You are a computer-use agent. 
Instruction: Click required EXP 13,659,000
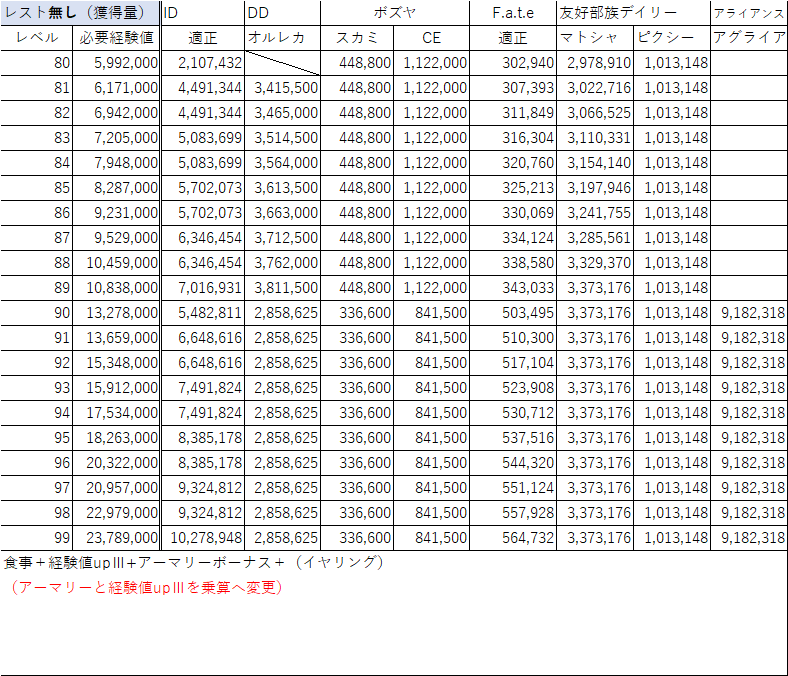116,338
